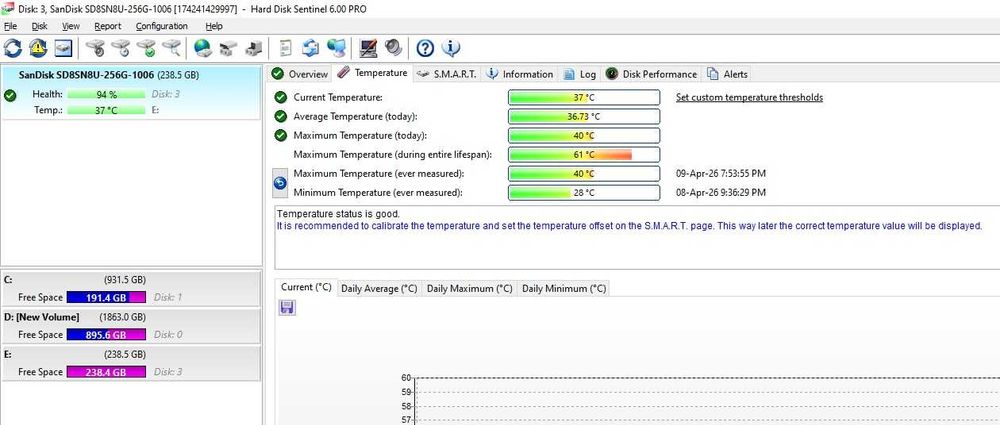Screen dimensions: 1000x425
Task: Click the blue info bubble toolbar icon
Action: 451,47
